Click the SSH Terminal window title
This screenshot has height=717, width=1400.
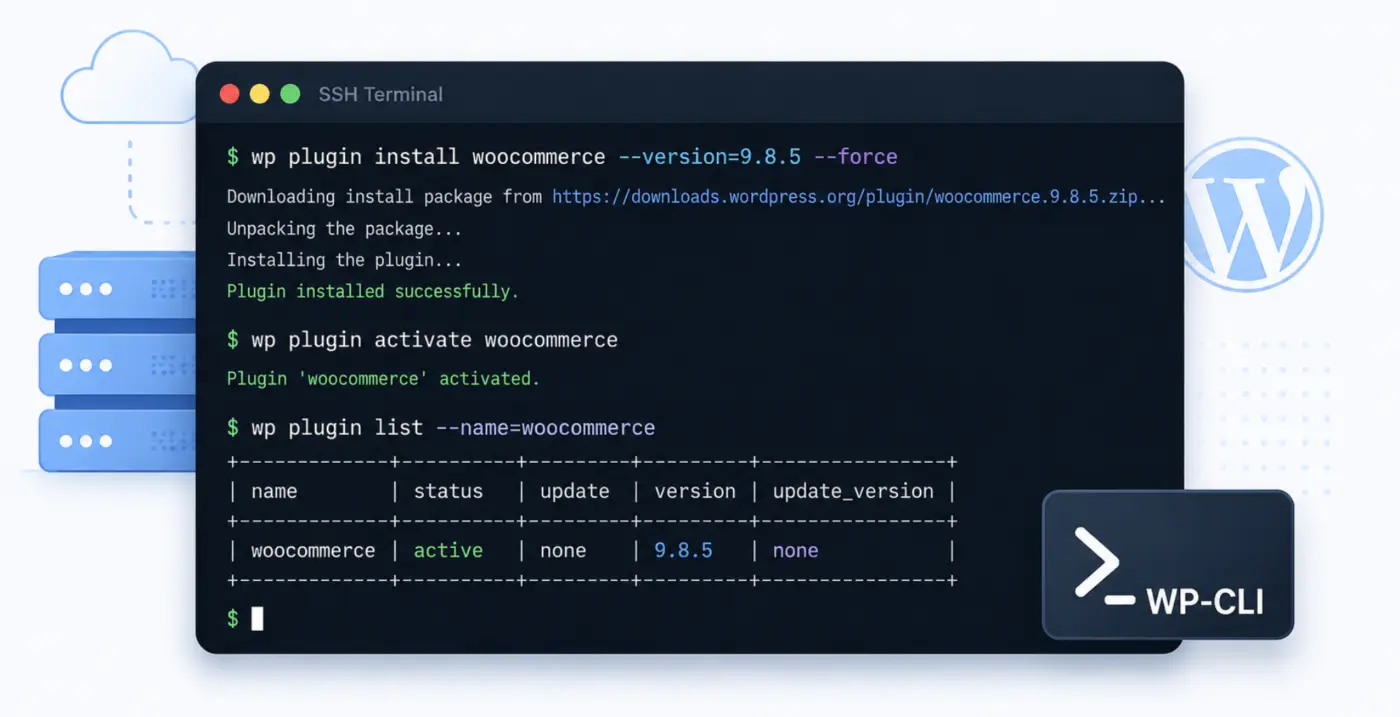[x=380, y=94]
